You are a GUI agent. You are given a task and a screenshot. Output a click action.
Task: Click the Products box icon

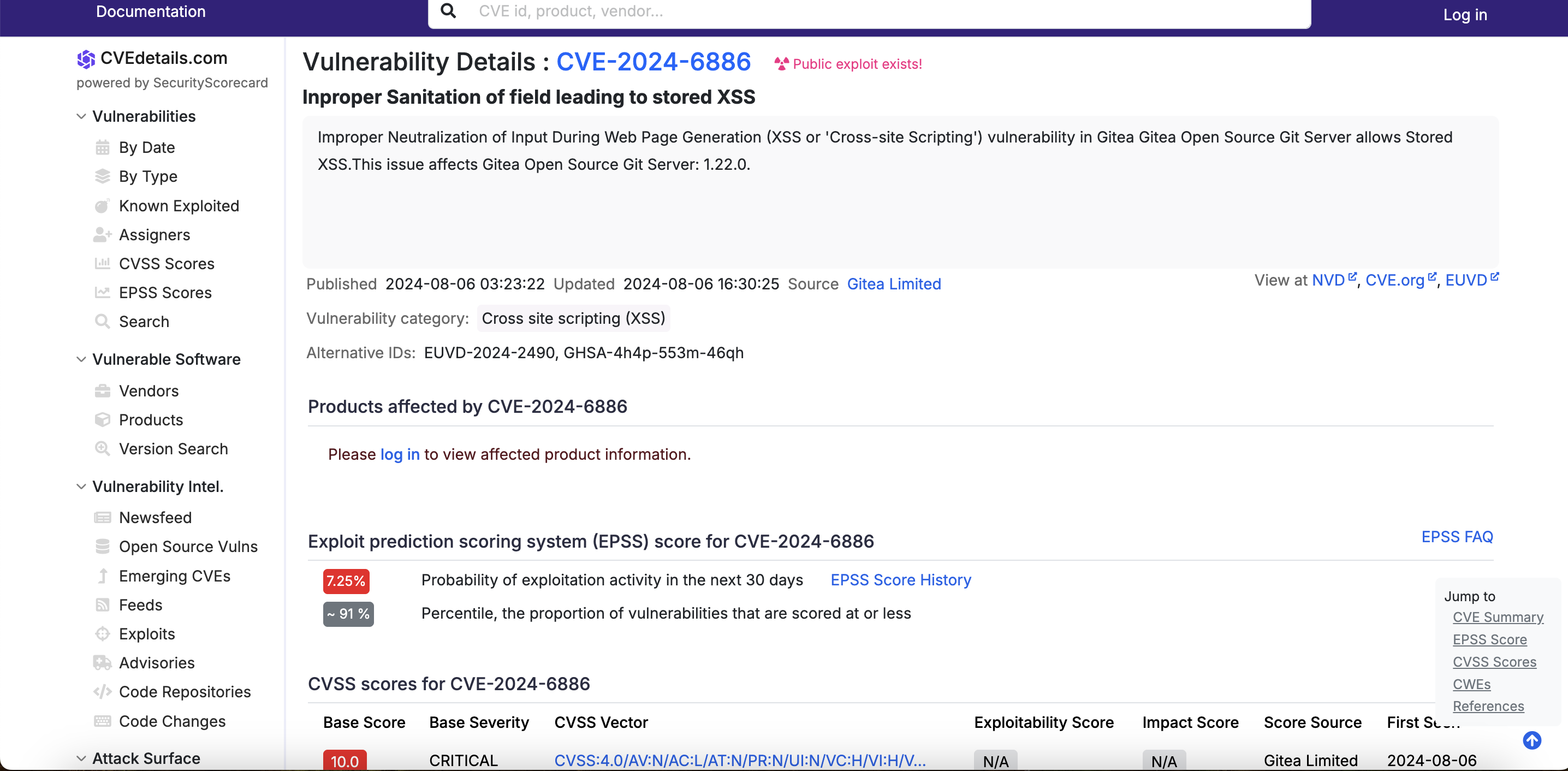pos(102,419)
